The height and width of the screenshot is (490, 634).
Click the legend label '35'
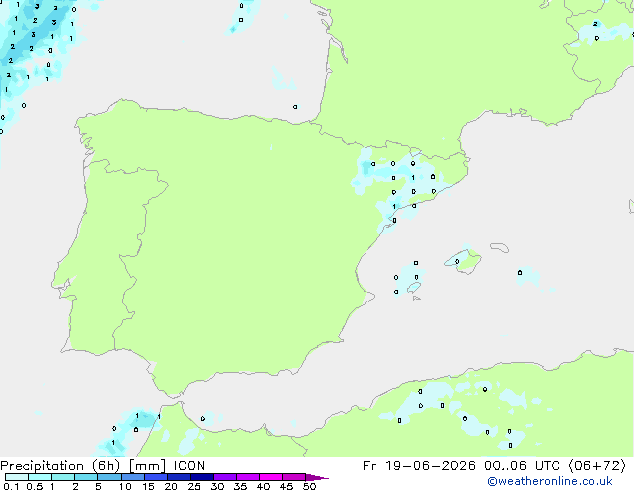[x=240, y=486]
